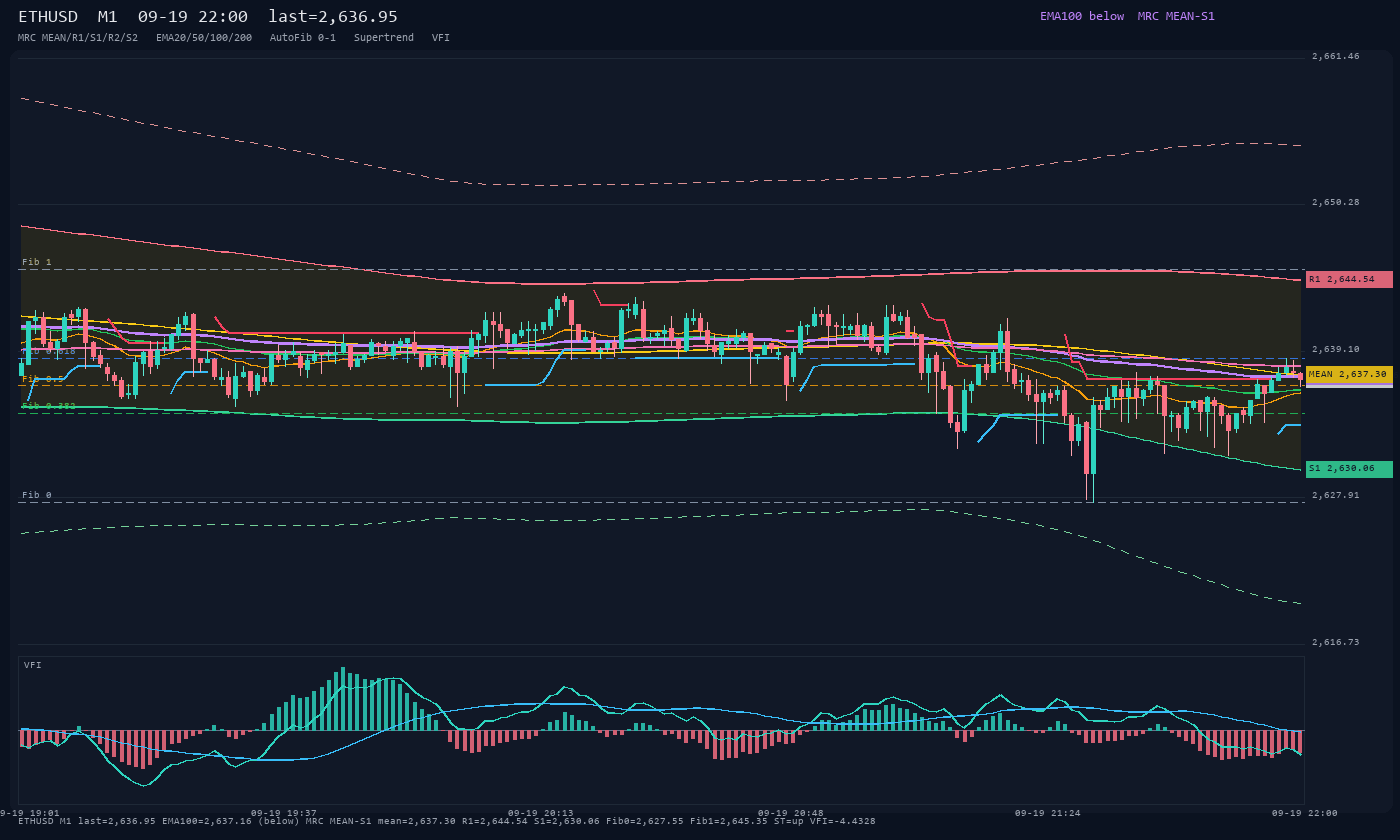
Task: Click the Fib 0 level label
Action: point(37,495)
